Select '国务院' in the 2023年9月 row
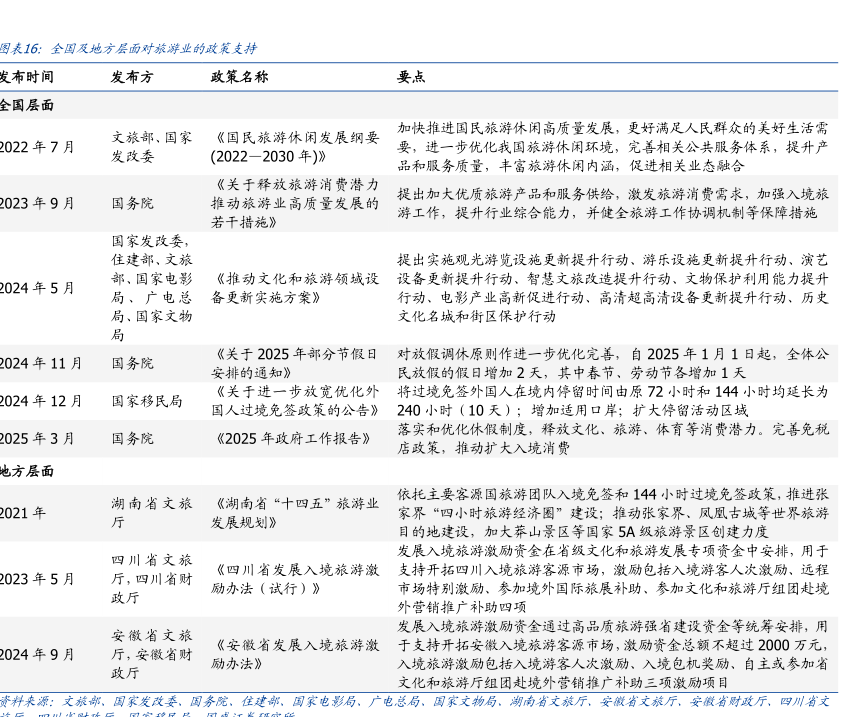Viewport: 868px width, 717px height. [132, 204]
